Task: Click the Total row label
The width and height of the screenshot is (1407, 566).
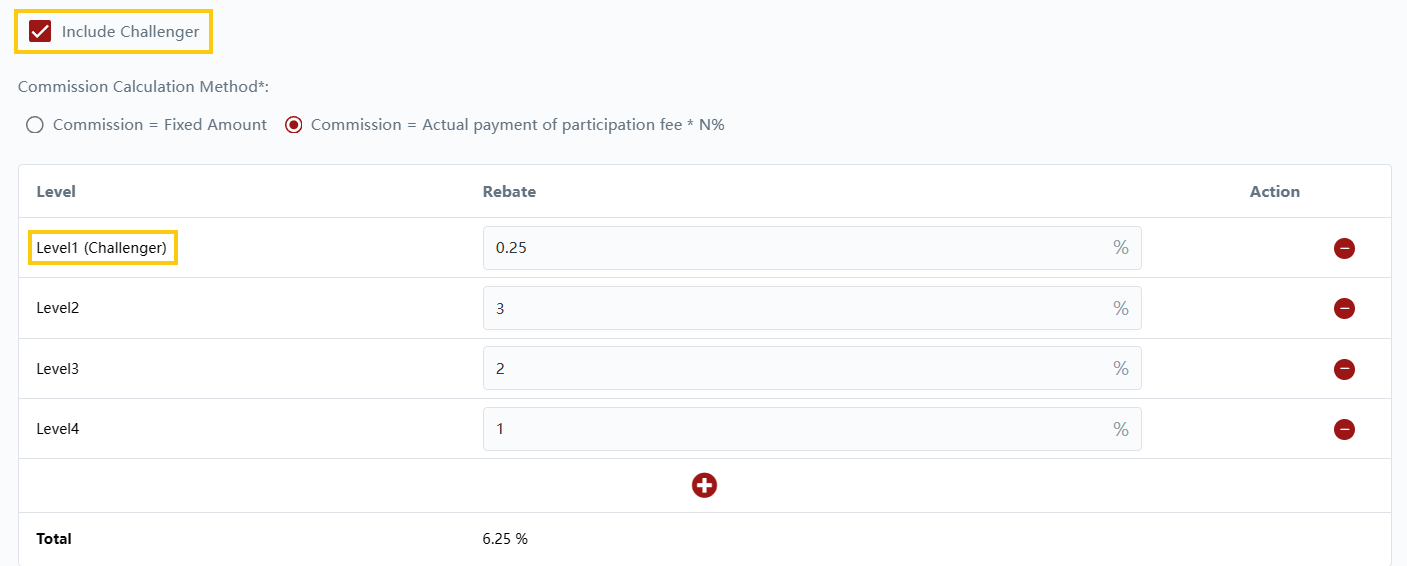Action: pyautogui.click(x=54, y=539)
